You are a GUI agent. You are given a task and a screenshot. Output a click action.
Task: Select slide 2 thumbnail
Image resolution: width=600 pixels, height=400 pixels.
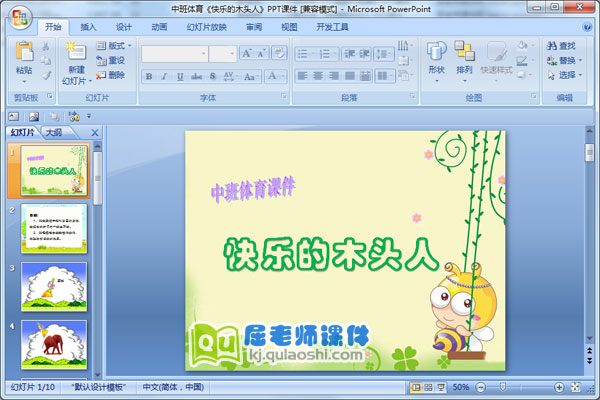tap(54, 229)
